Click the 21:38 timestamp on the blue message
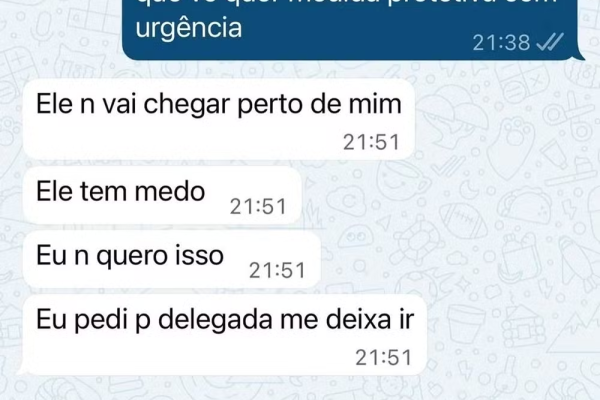This screenshot has width=600, height=400. pos(501,42)
